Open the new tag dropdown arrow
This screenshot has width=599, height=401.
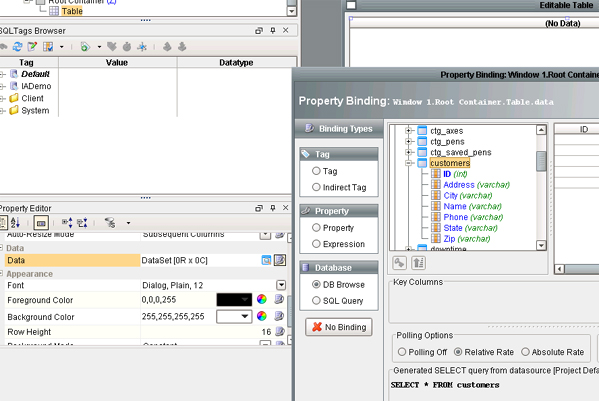(99, 47)
